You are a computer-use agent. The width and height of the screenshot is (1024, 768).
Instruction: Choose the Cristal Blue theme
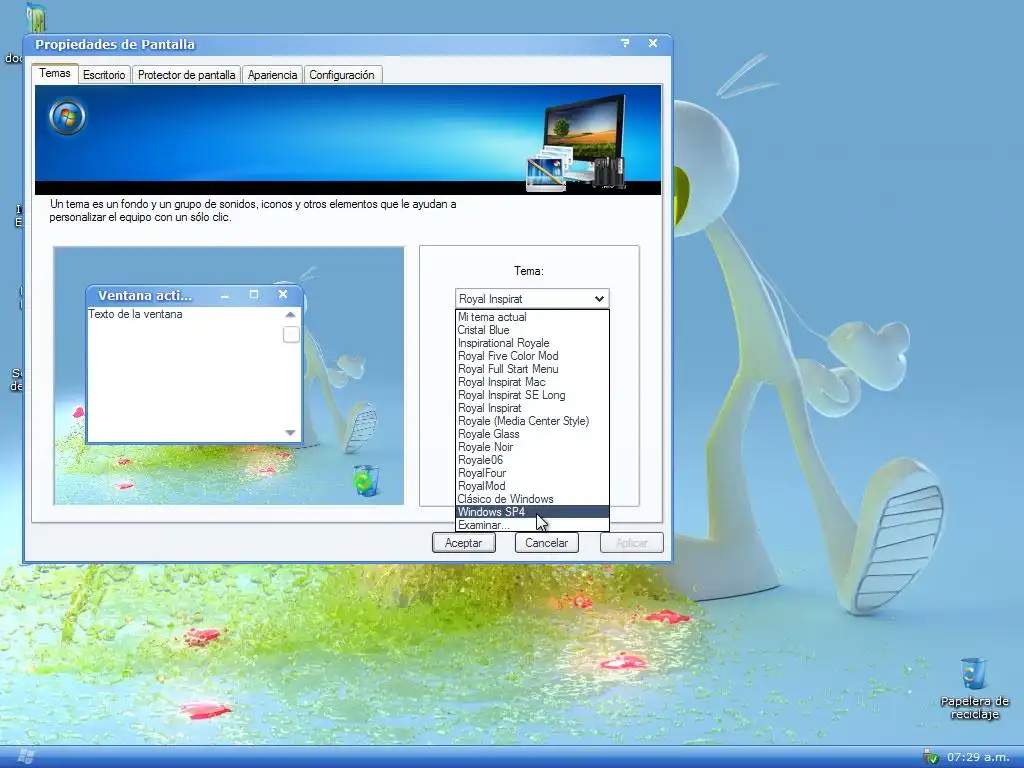click(532, 330)
